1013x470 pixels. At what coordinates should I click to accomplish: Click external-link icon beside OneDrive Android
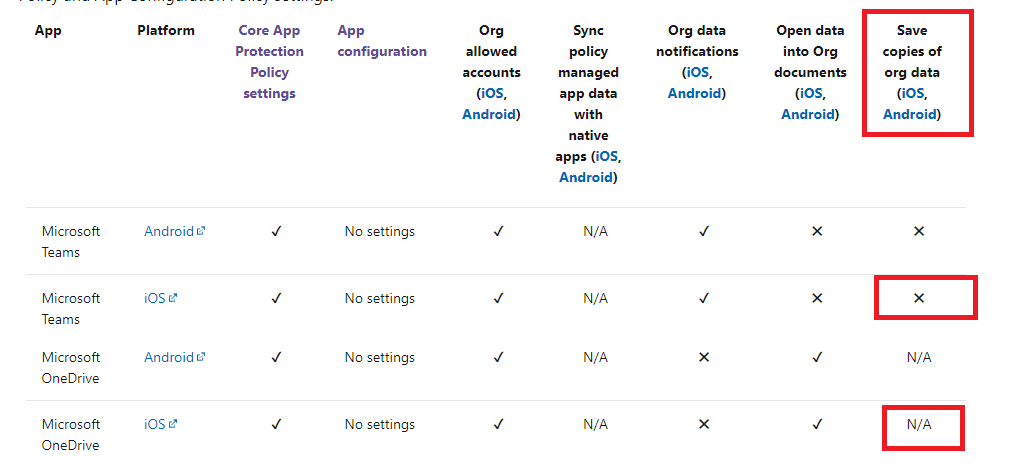click(201, 357)
